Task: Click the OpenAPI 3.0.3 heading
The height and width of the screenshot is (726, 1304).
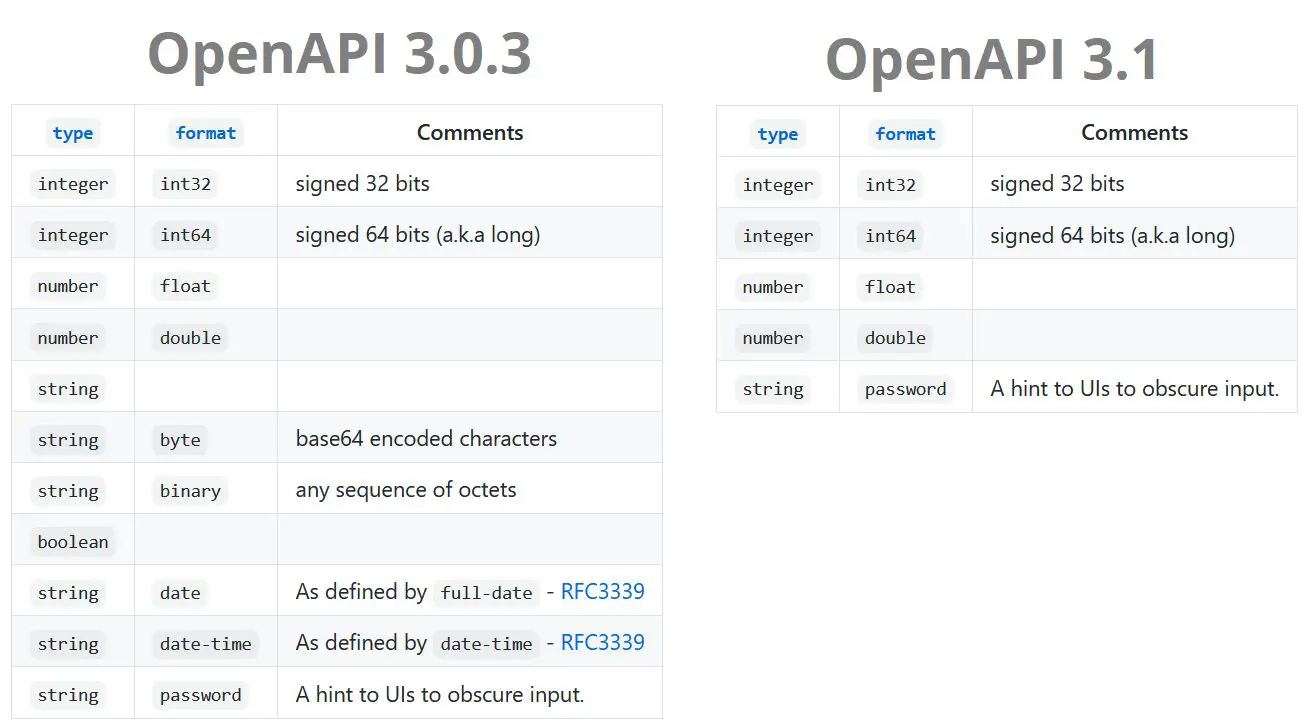Action: click(339, 53)
